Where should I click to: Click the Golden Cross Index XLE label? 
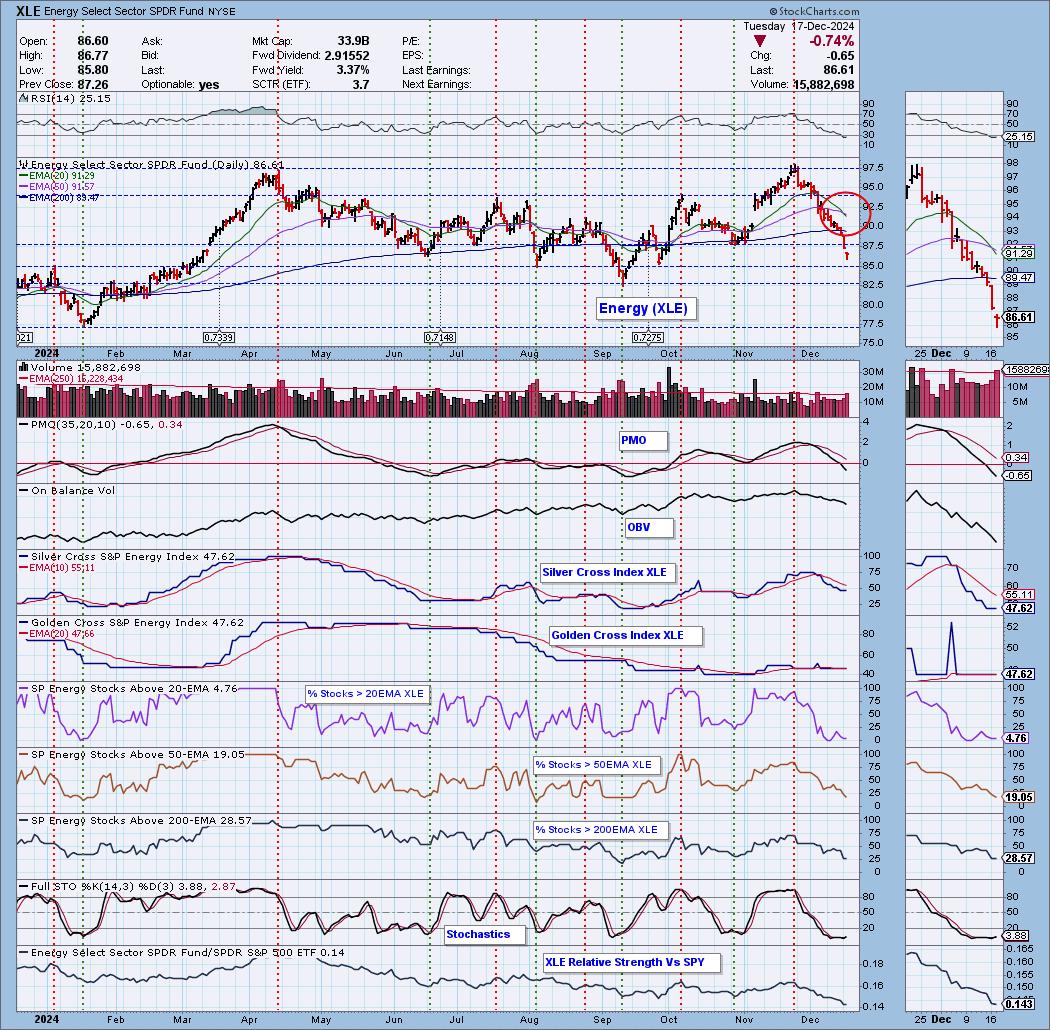point(625,636)
